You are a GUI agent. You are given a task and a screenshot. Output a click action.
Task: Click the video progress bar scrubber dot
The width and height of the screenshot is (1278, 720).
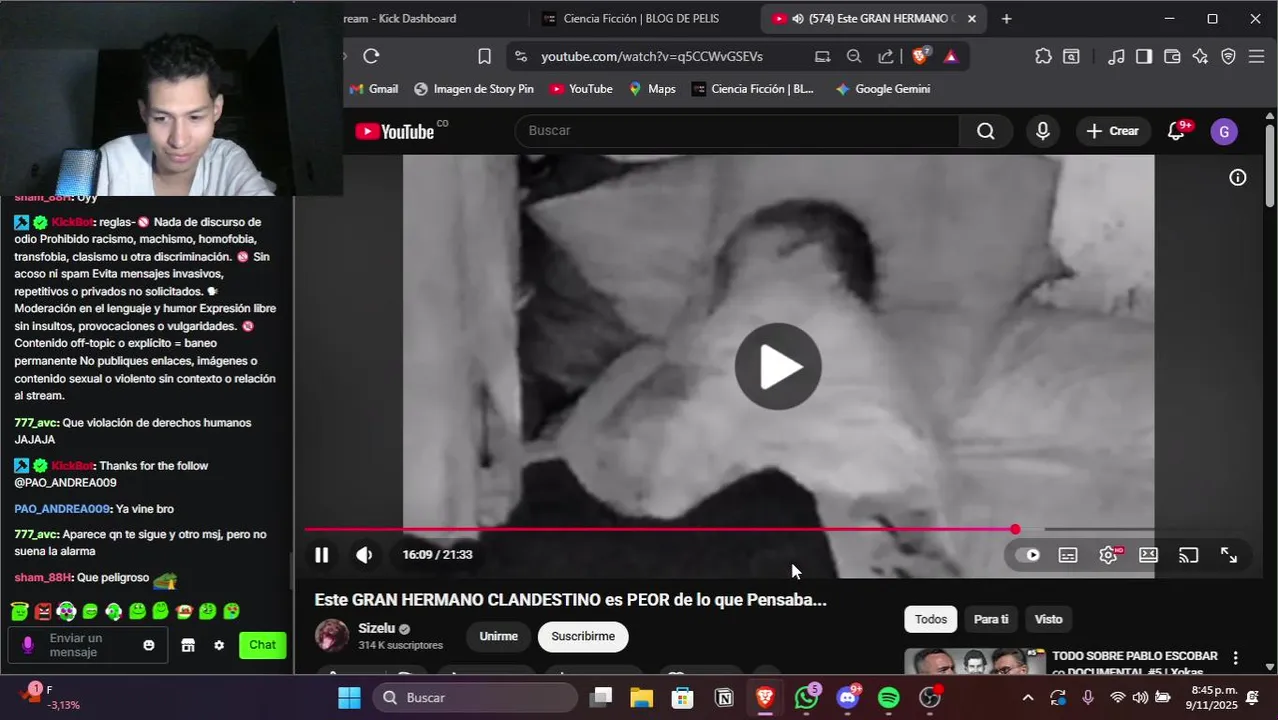click(1015, 529)
